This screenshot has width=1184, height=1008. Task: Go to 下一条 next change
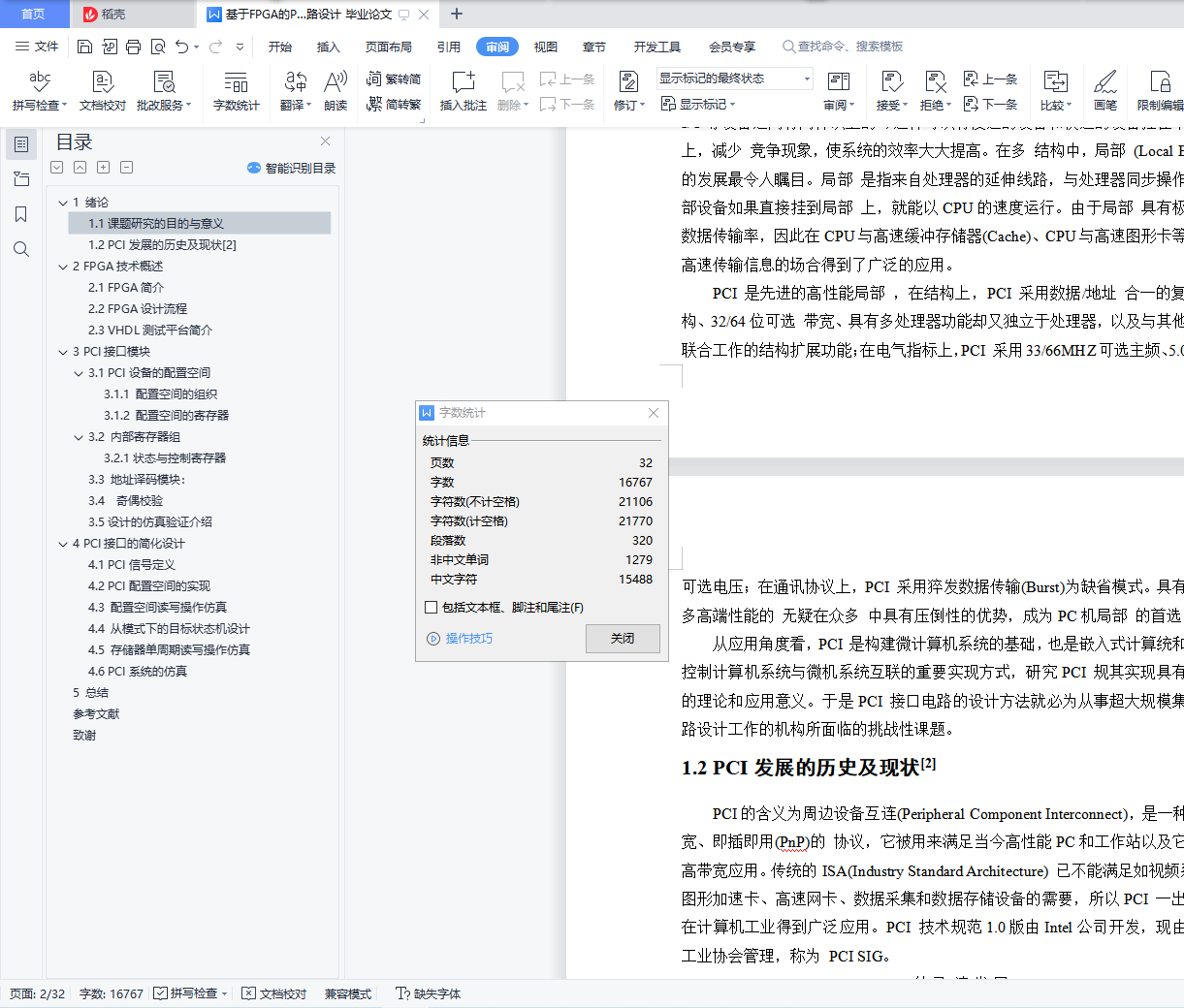click(x=990, y=104)
